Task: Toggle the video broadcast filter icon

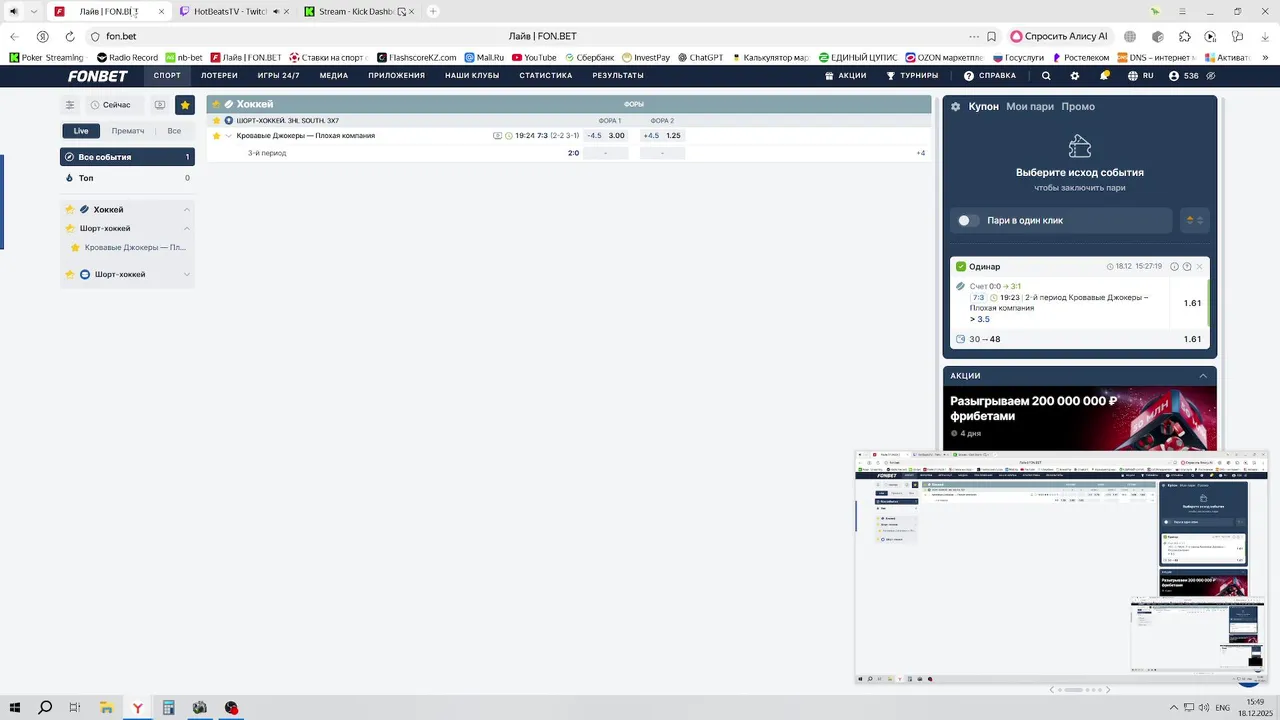Action: click(x=159, y=105)
